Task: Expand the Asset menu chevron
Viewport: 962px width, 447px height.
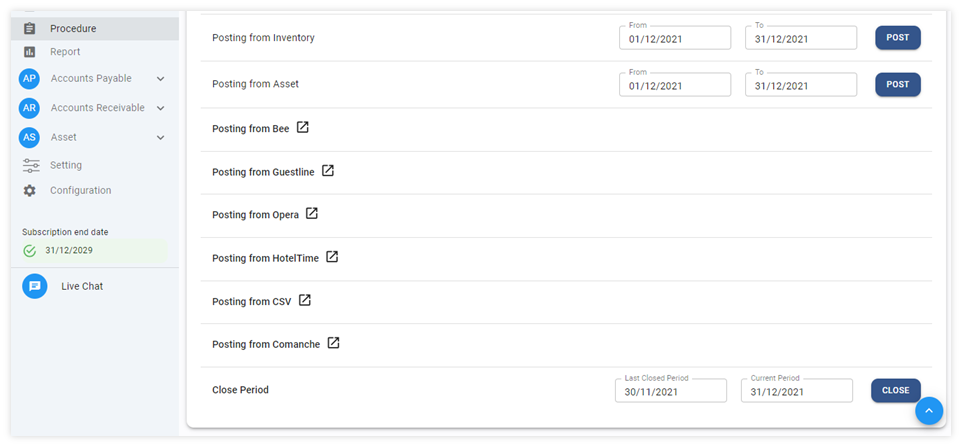Action: point(161,137)
